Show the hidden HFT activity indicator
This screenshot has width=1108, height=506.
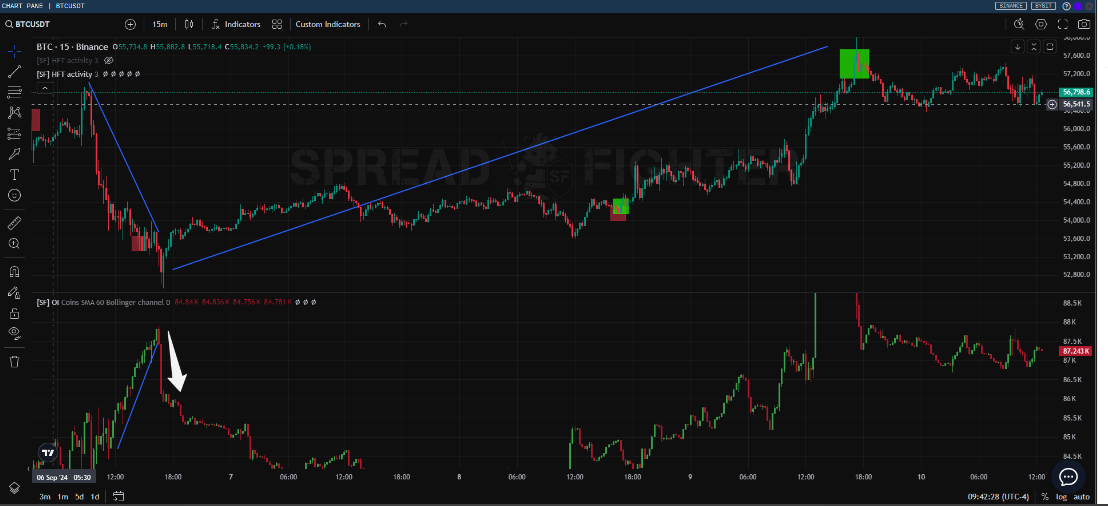pyautogui.click(x=109, y=61)
